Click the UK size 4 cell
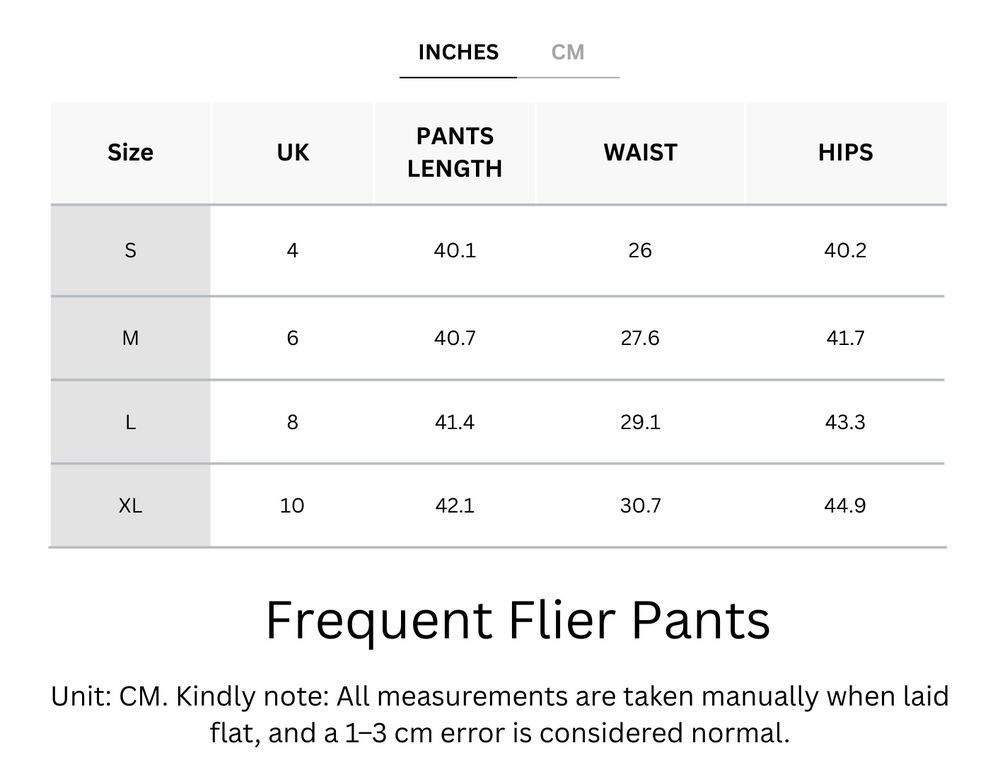 point(292,251)
